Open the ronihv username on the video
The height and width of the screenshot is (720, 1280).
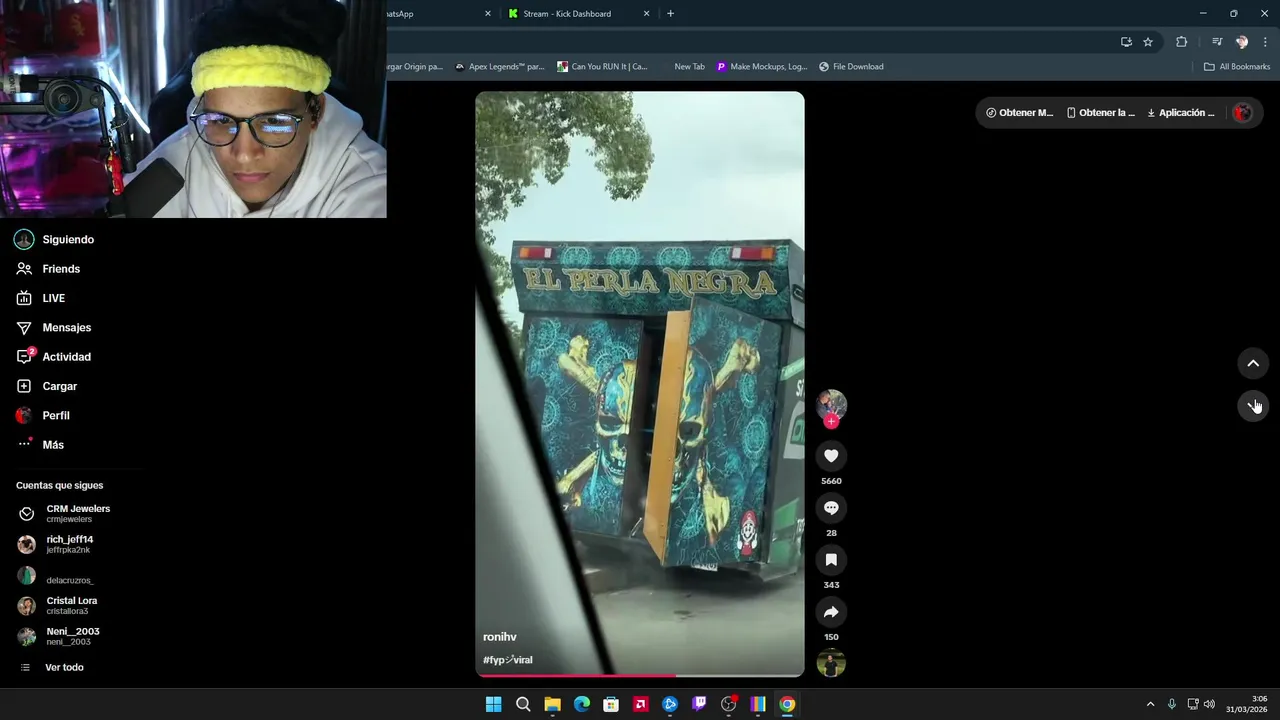click(x=500, y=637)
